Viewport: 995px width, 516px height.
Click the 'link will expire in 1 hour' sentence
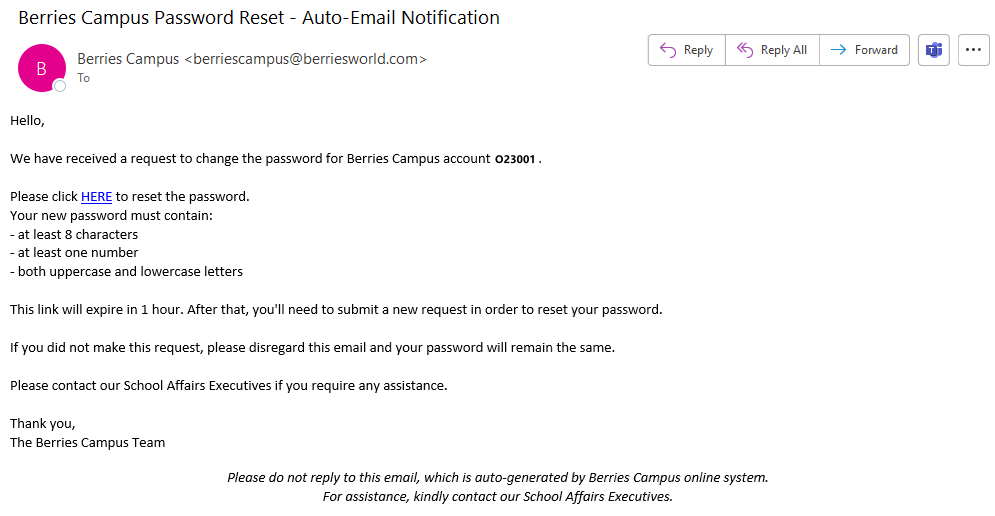coord(336,309)
